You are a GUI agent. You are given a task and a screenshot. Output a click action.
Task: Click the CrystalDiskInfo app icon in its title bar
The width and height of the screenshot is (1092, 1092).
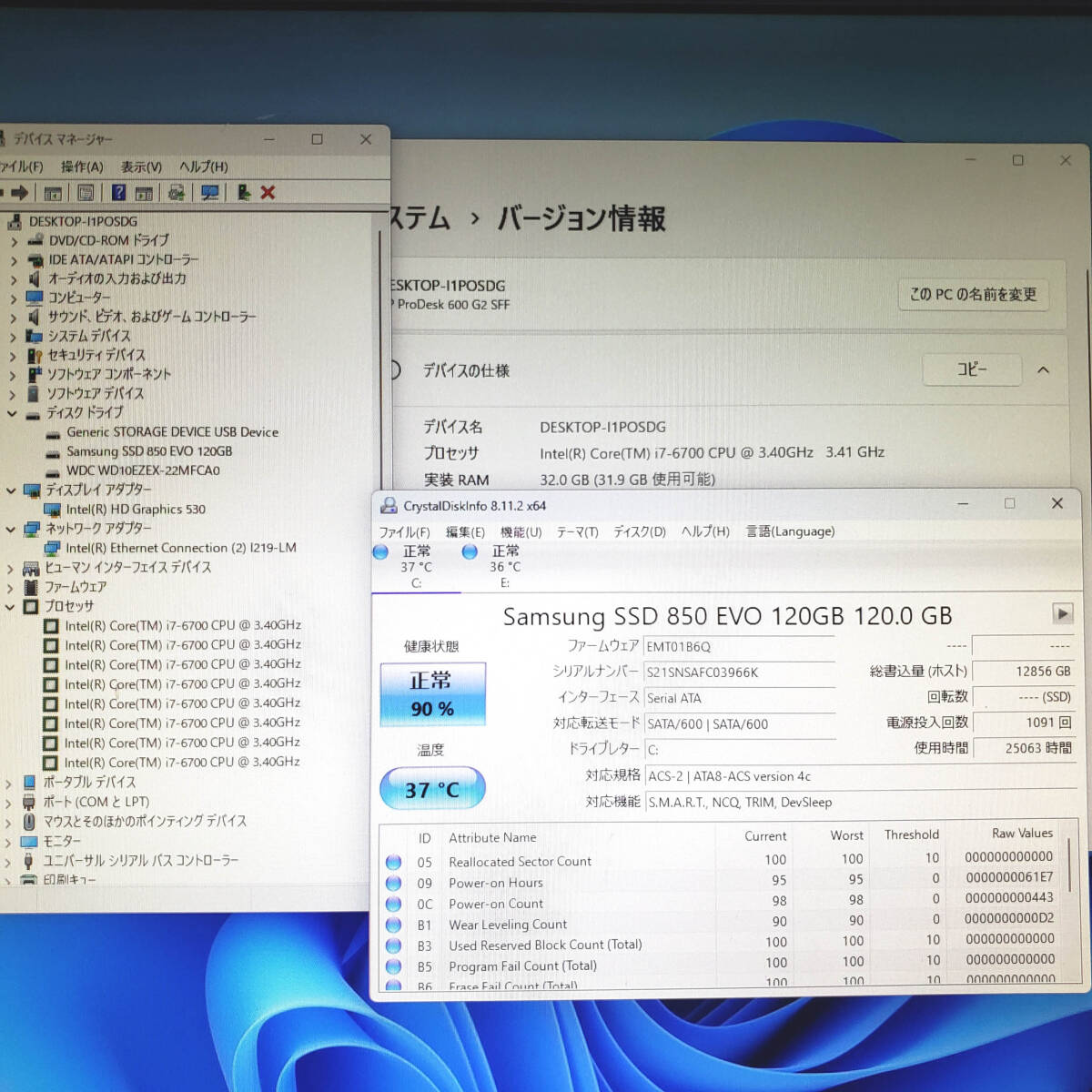389,506
